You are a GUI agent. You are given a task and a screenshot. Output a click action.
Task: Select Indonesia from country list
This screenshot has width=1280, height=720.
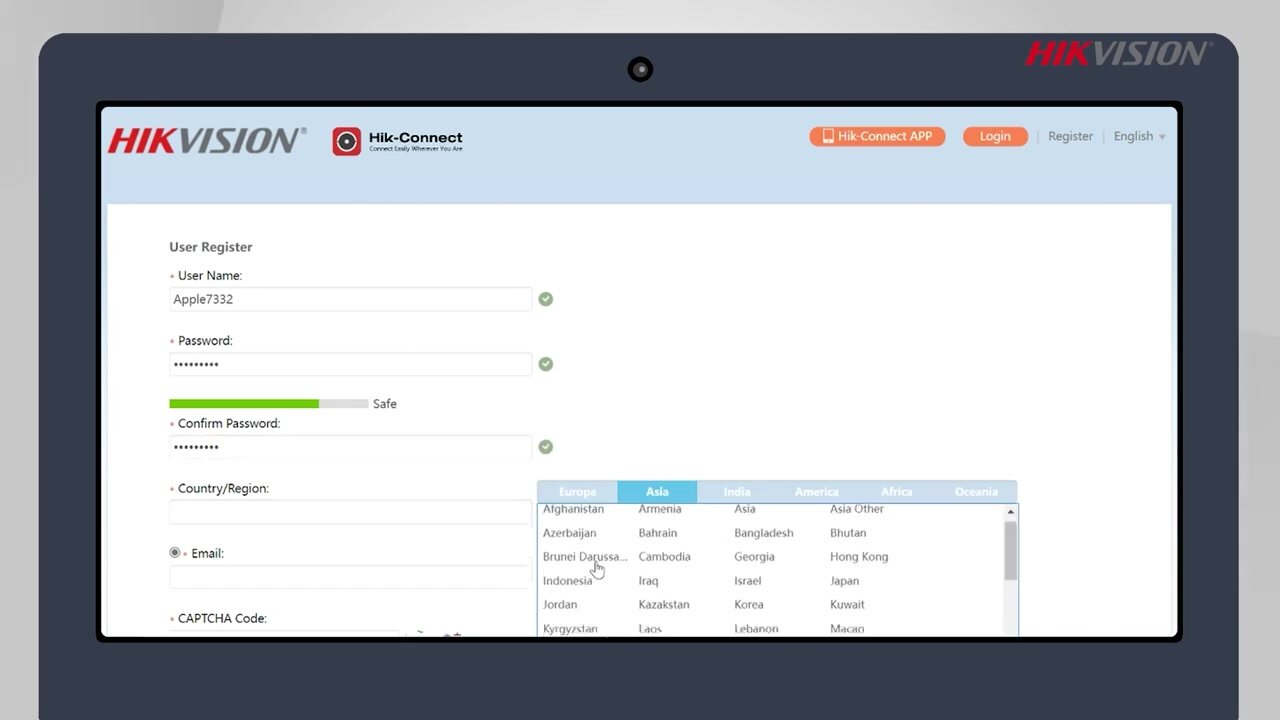tap(567, 581)
